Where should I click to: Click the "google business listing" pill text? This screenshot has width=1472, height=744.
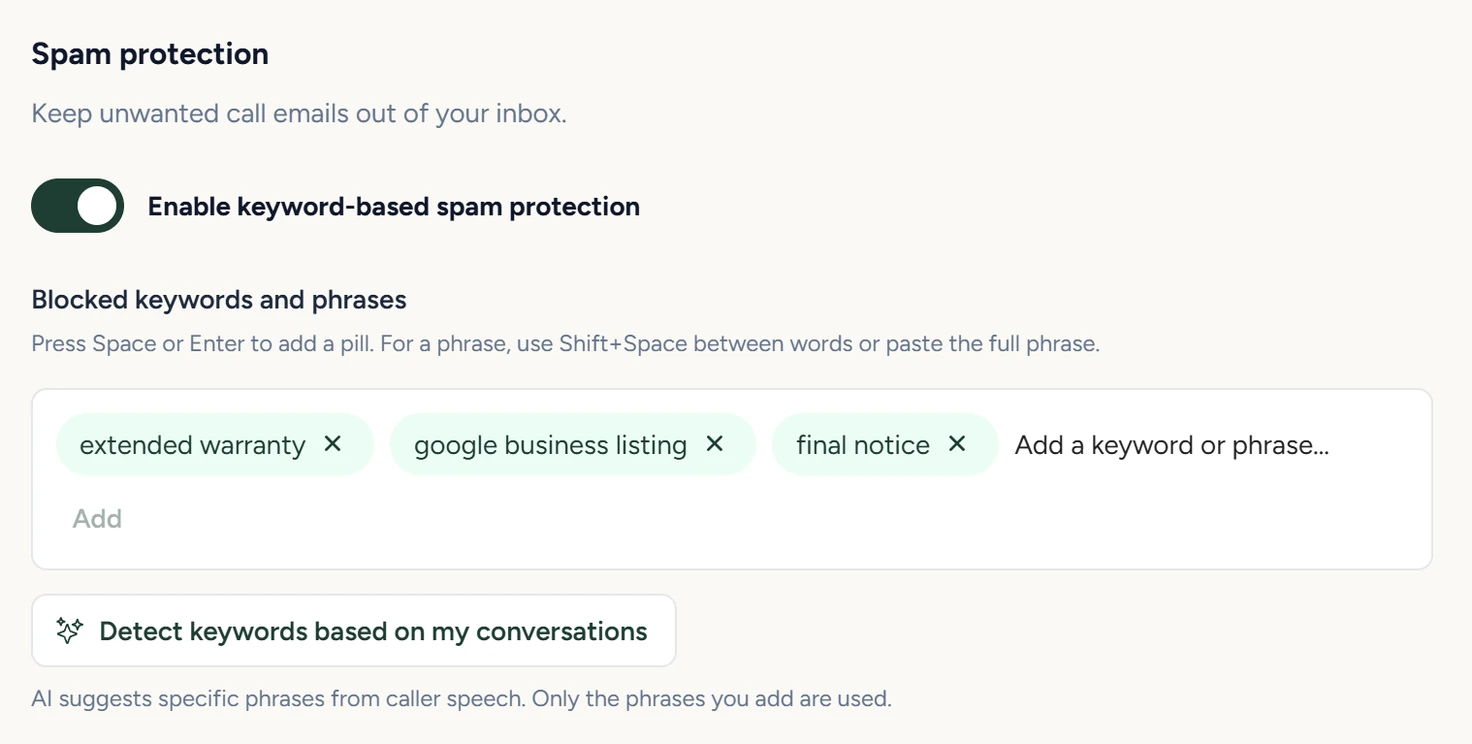550,445
